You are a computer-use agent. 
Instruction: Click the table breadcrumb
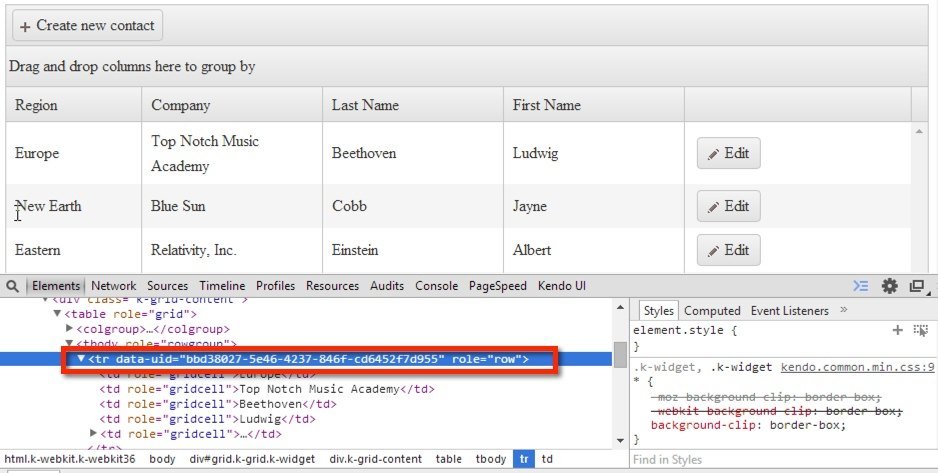pos(449,459)
